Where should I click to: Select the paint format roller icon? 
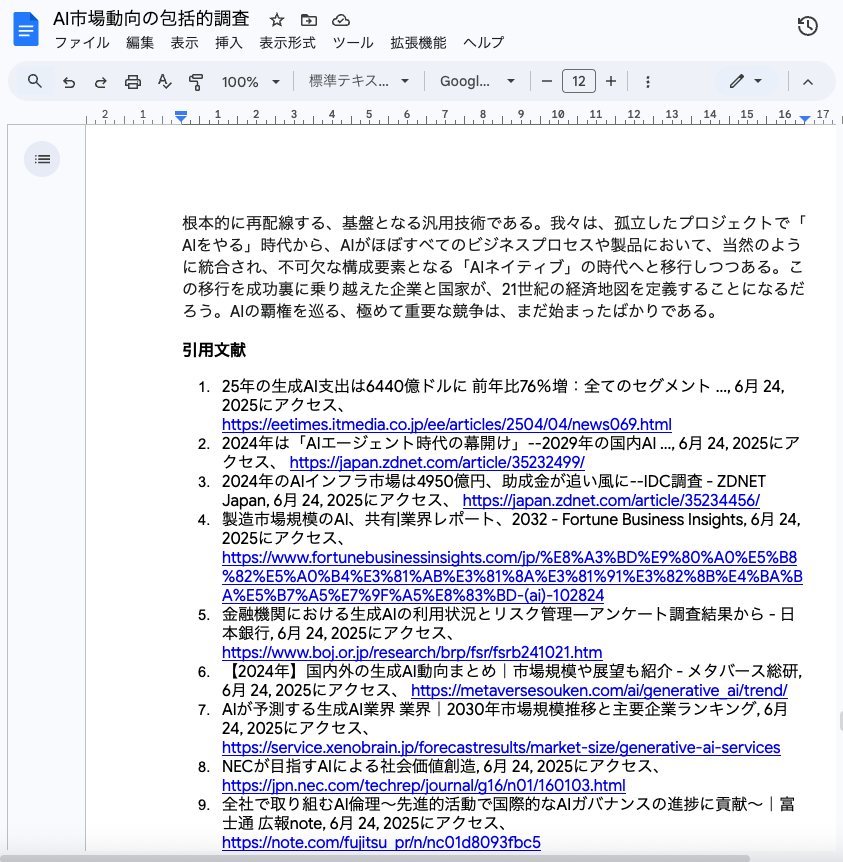click(x=196, y=81)
